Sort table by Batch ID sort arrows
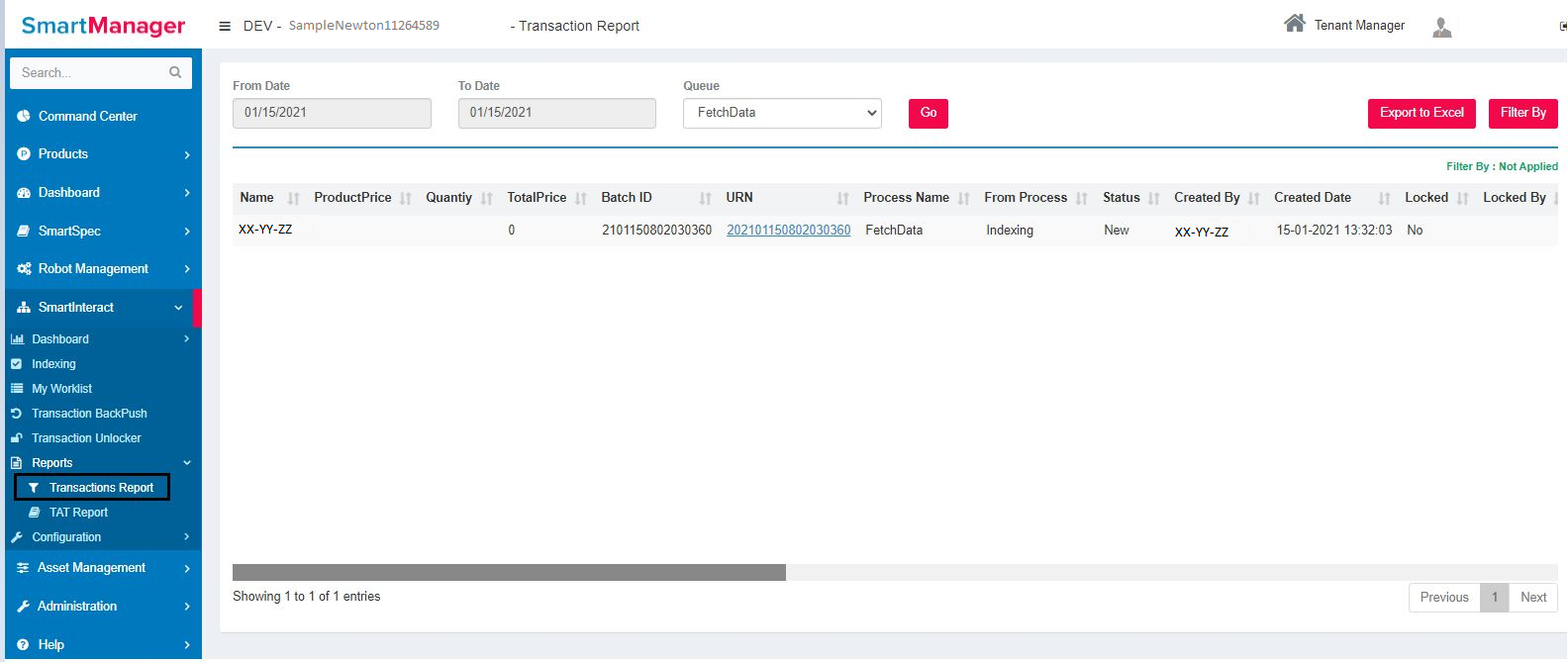The image size is (1568, 662). pos(705,199)
